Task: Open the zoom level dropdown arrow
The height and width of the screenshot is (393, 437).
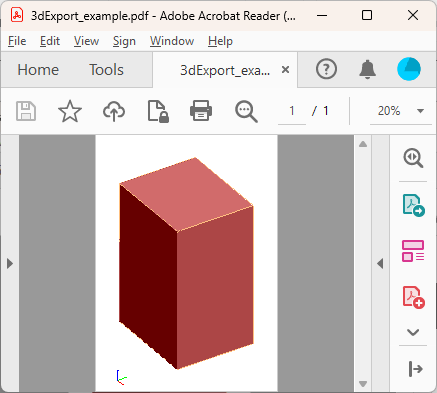Action: pos(421,111)
